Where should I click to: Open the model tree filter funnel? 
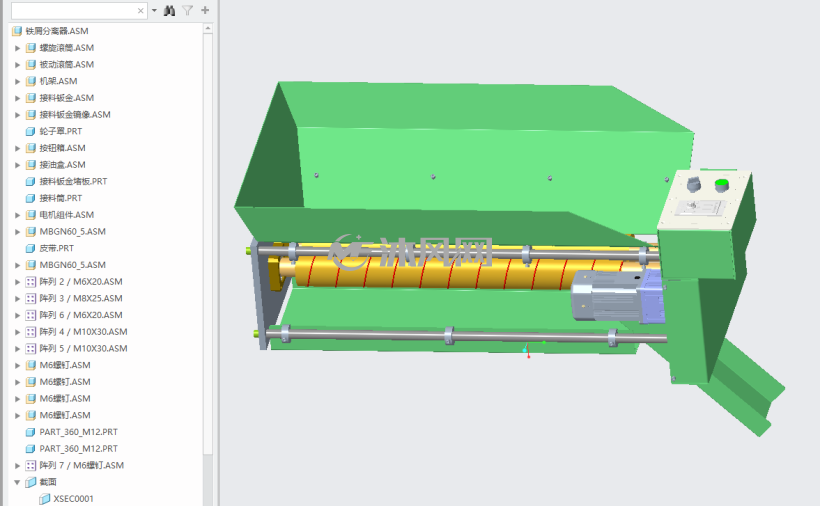coord(187,10)
